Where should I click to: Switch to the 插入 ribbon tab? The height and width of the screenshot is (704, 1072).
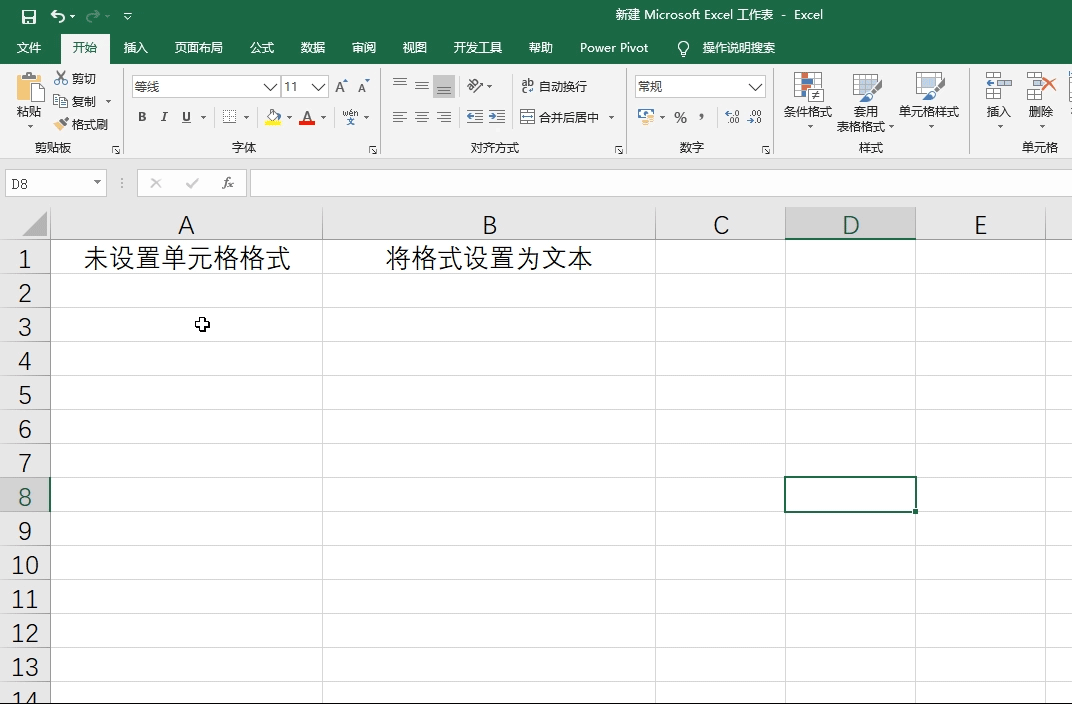point(135,47)
